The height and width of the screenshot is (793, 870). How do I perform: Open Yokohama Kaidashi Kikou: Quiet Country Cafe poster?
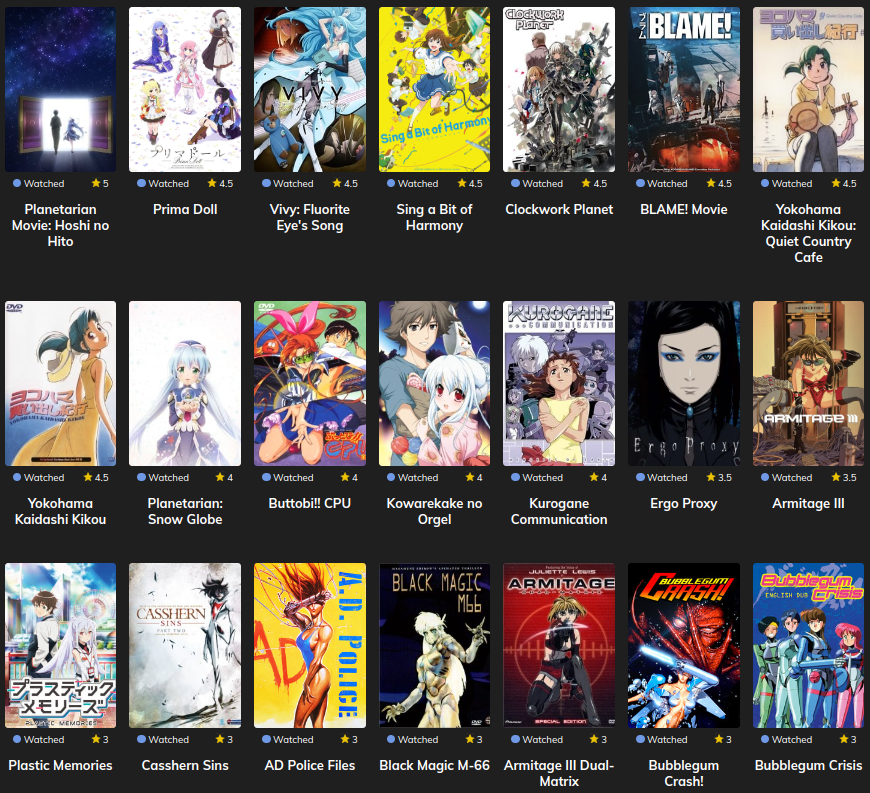tap(808, 89)
